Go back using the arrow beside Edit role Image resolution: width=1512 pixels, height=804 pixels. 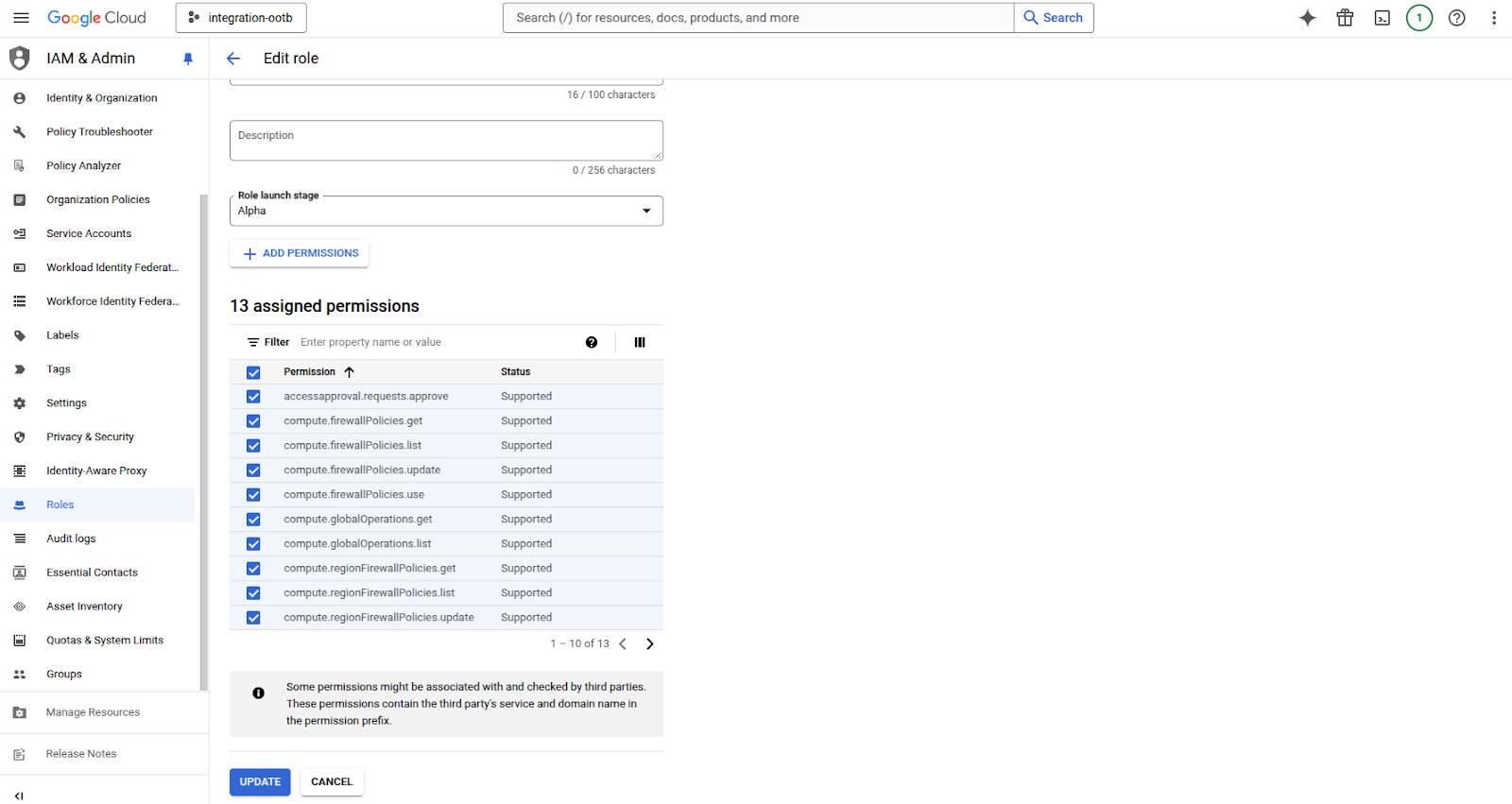tap(233, 59)
